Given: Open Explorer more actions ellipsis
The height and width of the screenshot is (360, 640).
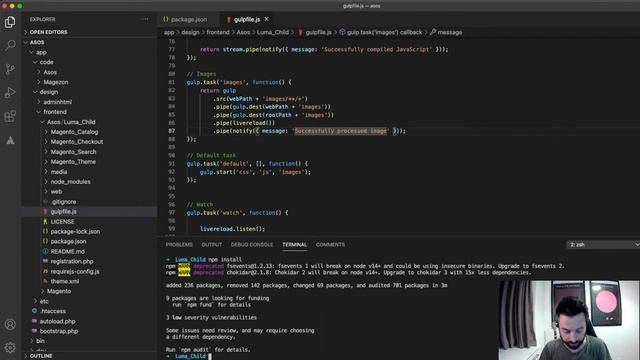Looking at the screenshot, I should (x=145, y=19).
